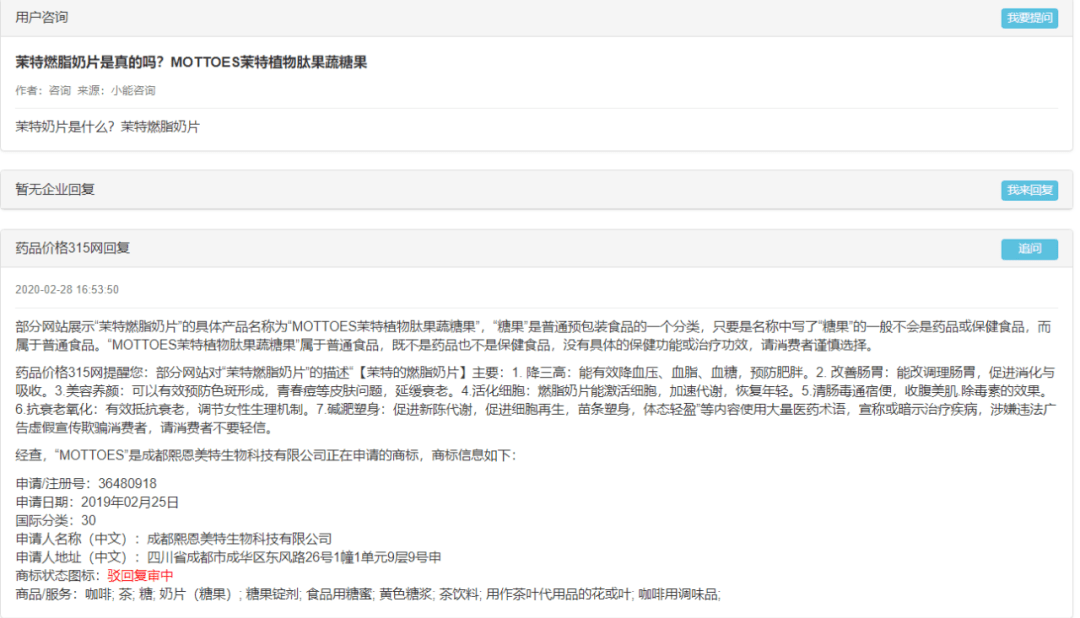The width and height of the screenshot is (1080, 618).
Task: Click the 我要提问 button at top right
Action: 1030,17
